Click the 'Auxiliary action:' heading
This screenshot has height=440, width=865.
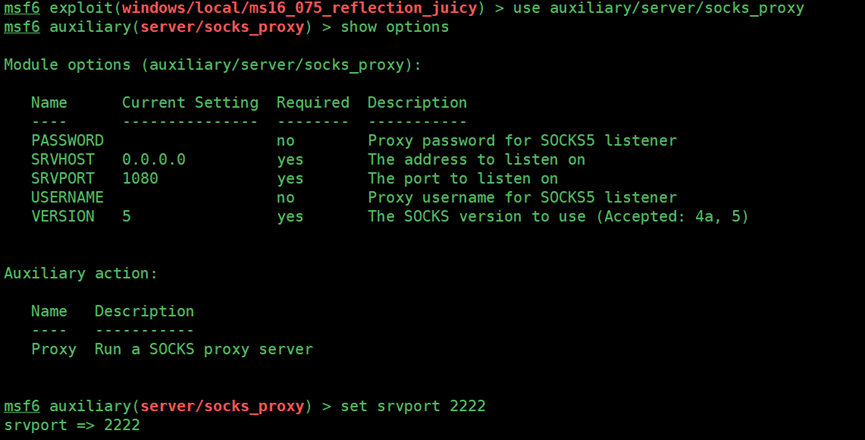tap(81, 273)
